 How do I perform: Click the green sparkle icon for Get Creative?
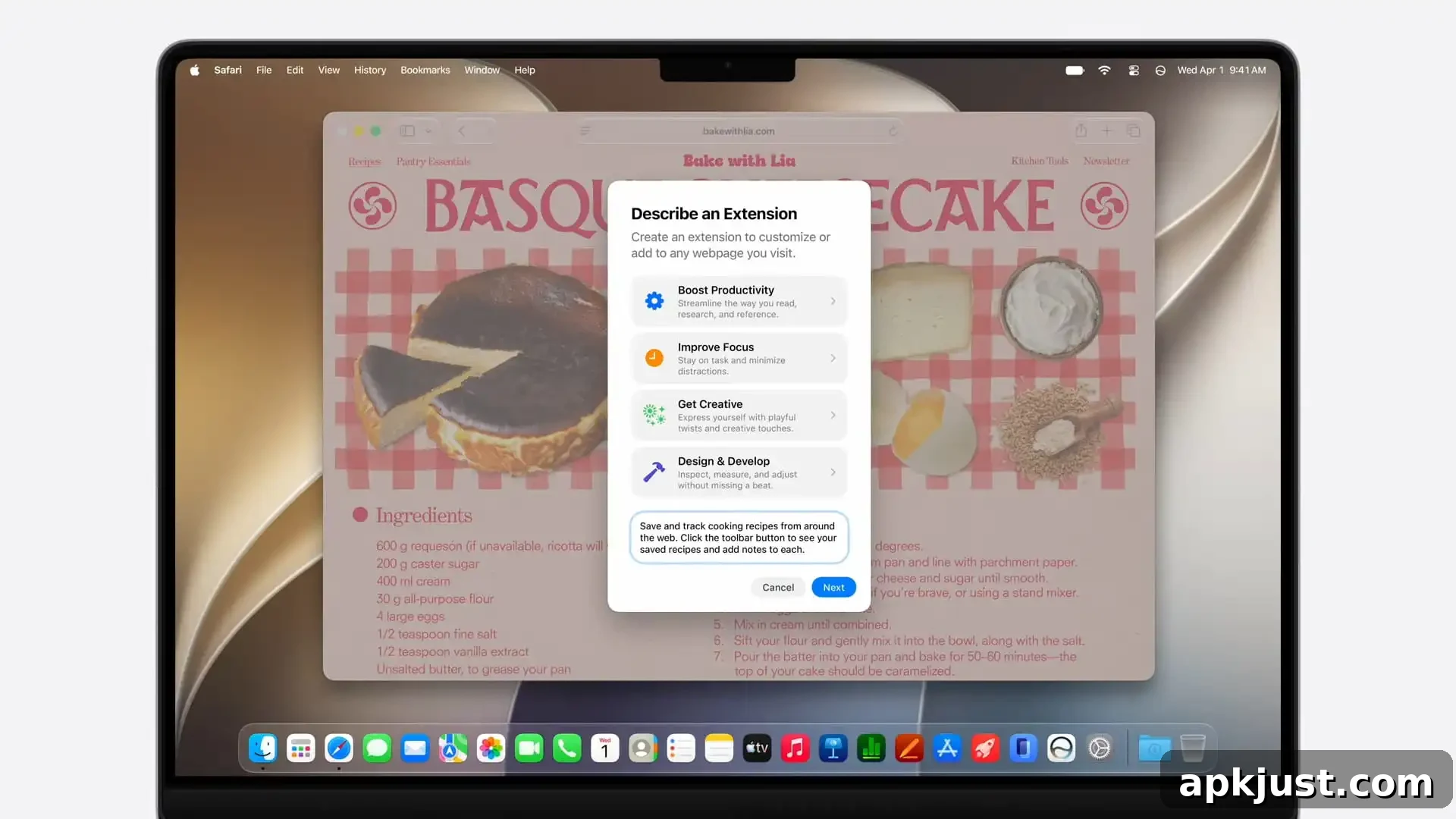[654, 415]
